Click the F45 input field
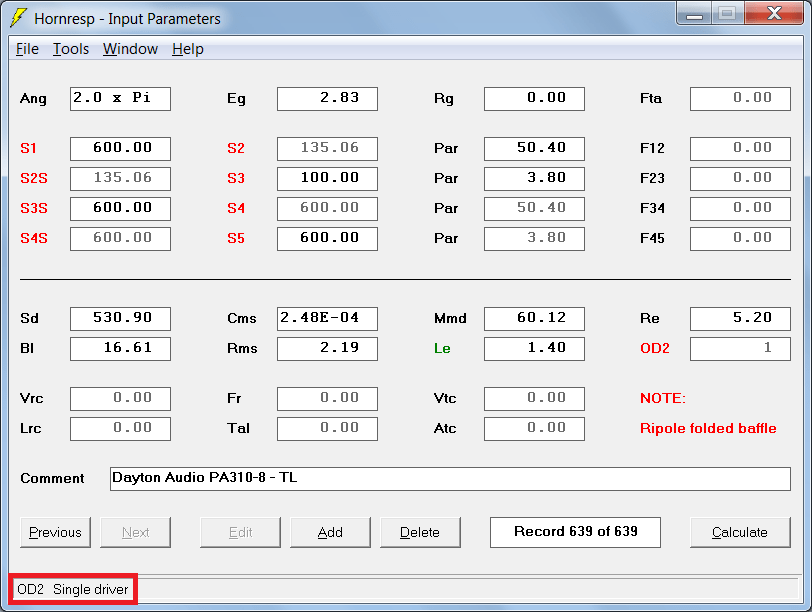 741,239
